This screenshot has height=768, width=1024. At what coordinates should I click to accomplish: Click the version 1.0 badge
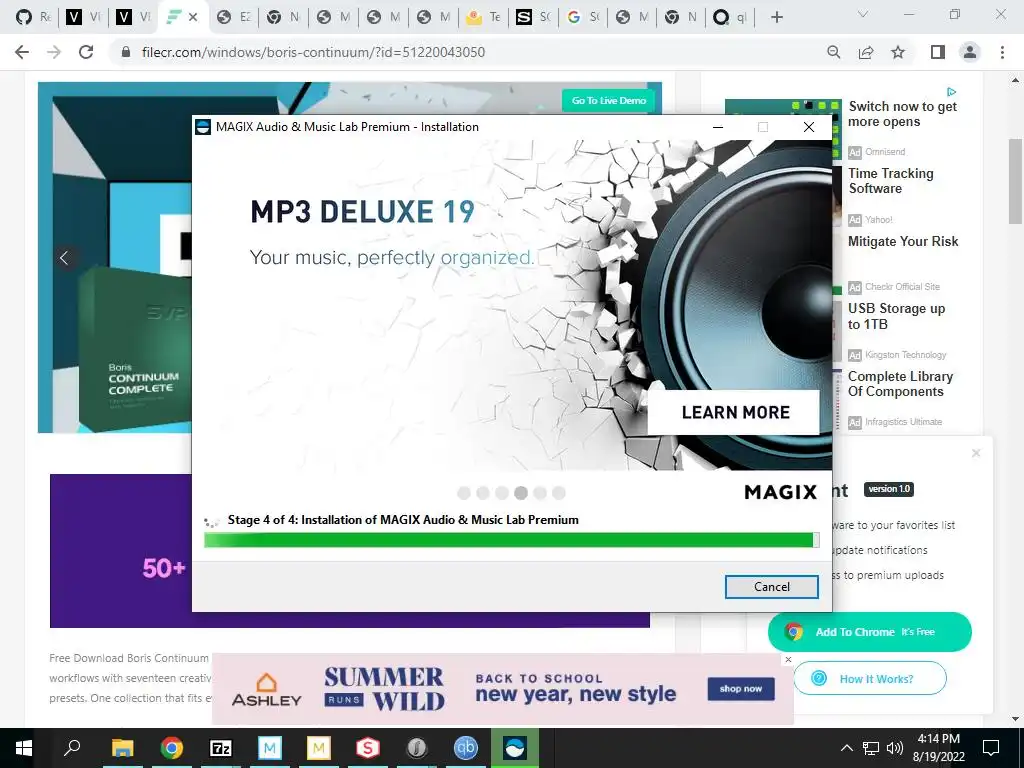888,489
